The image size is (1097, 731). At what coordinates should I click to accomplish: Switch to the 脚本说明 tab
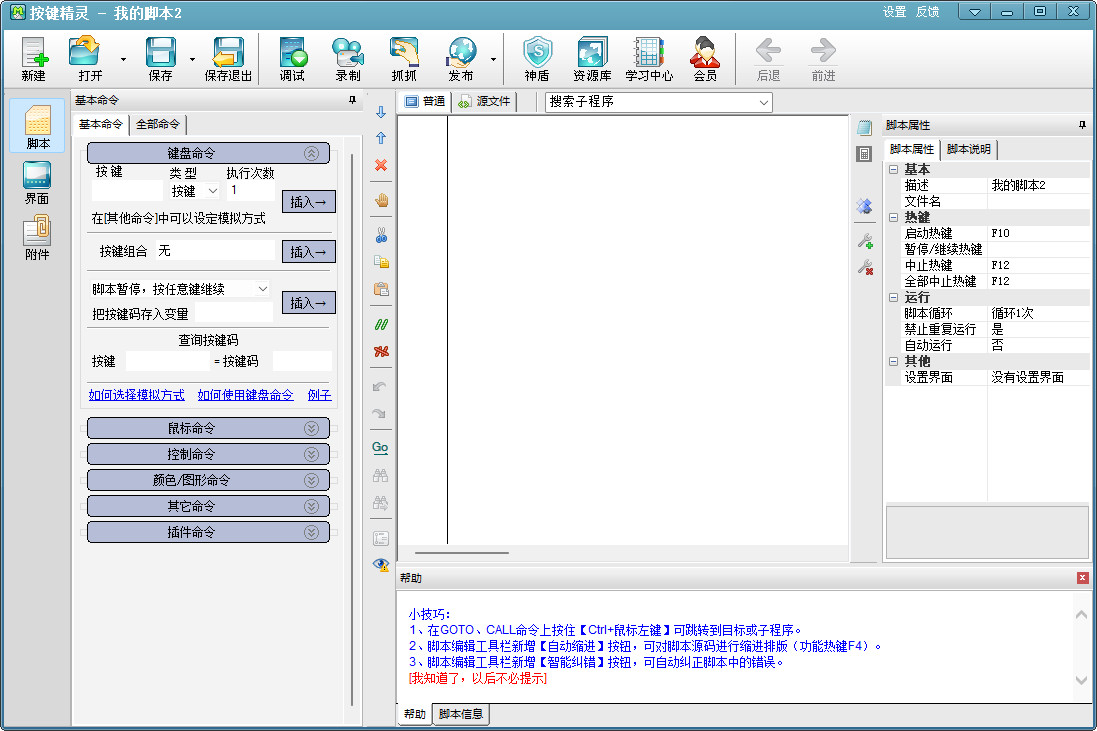point(969,149)
